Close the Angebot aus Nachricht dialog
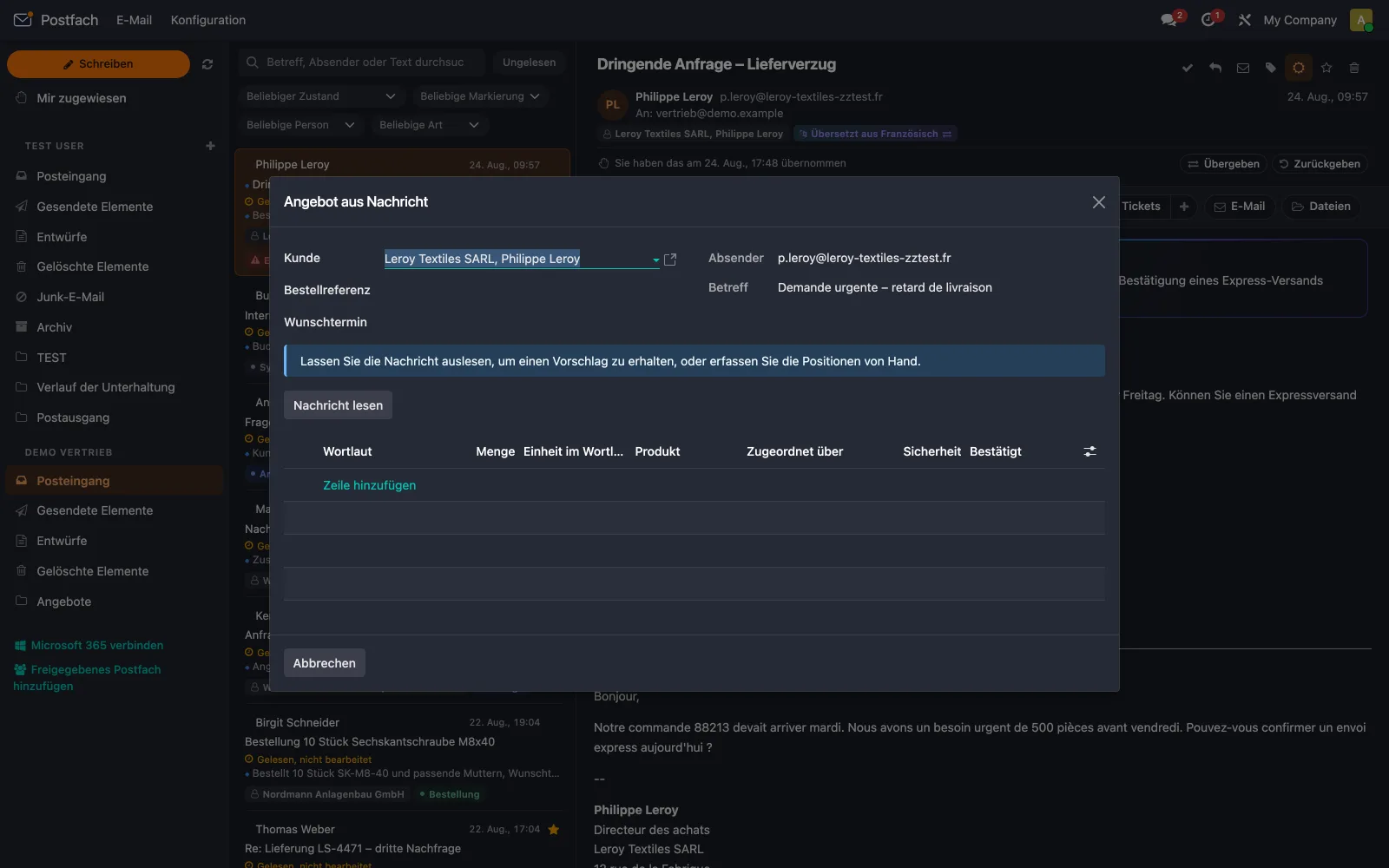Image resolution: width=1389 pixels, height=868 pixels. point(1098,202)
